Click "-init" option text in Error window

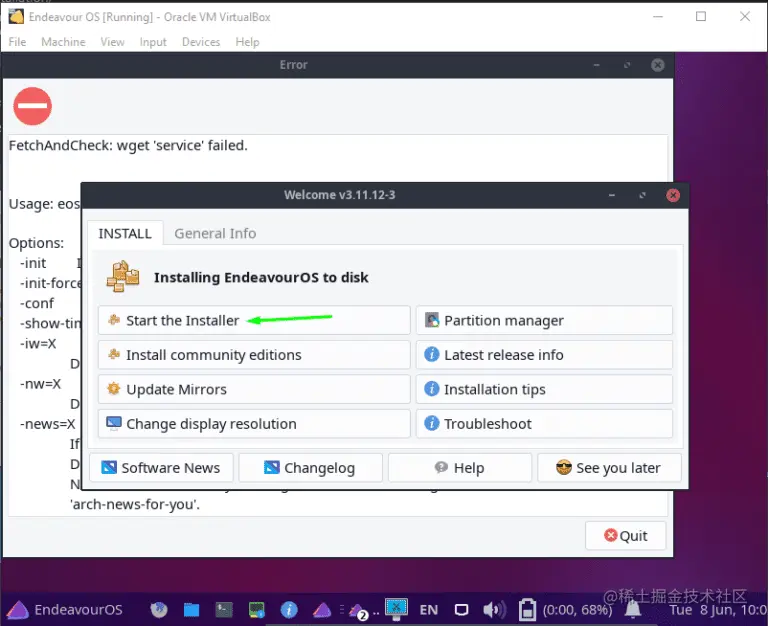(x=33, y=263)
